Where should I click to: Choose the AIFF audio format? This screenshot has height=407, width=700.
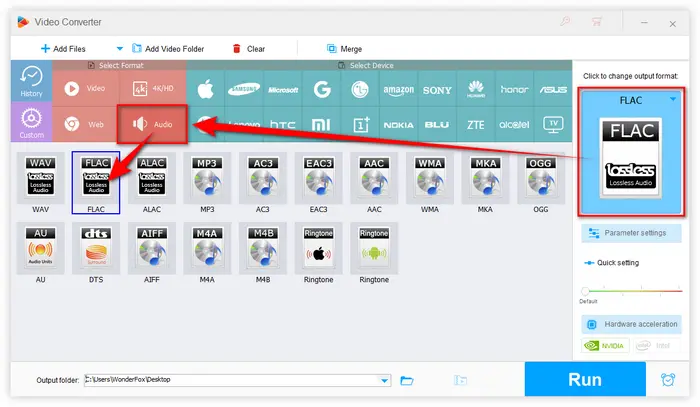point(152,248)
